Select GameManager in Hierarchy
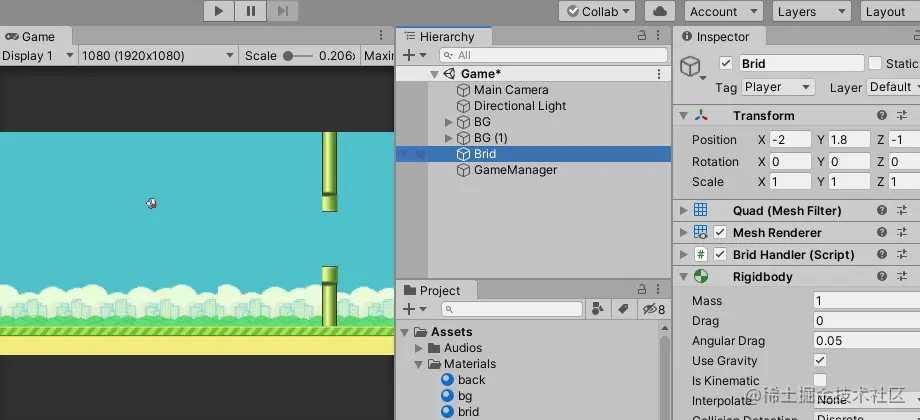Viewport: 920px width, 420px height. coord(515,170)
